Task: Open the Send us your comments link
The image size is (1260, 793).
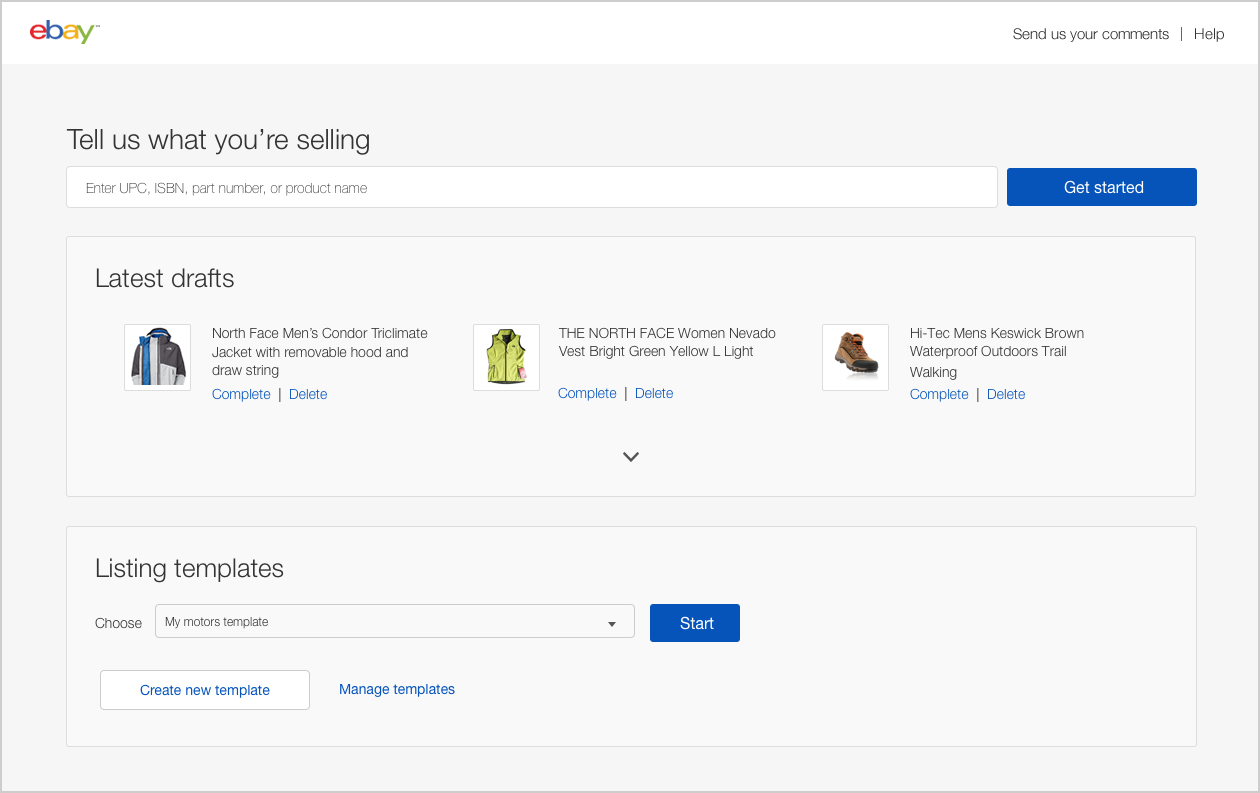Action: [1090, 34]
